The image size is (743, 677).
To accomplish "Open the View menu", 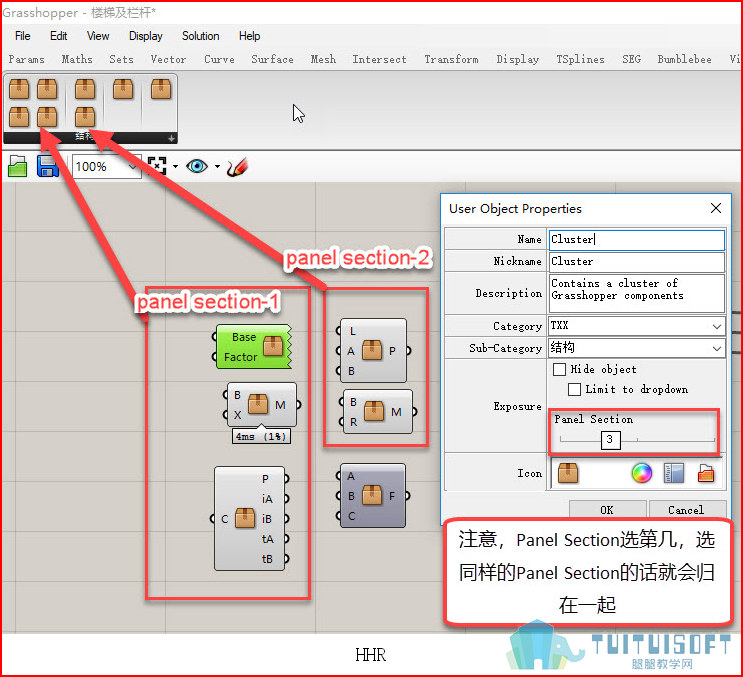I will click(x=98, y=36).
